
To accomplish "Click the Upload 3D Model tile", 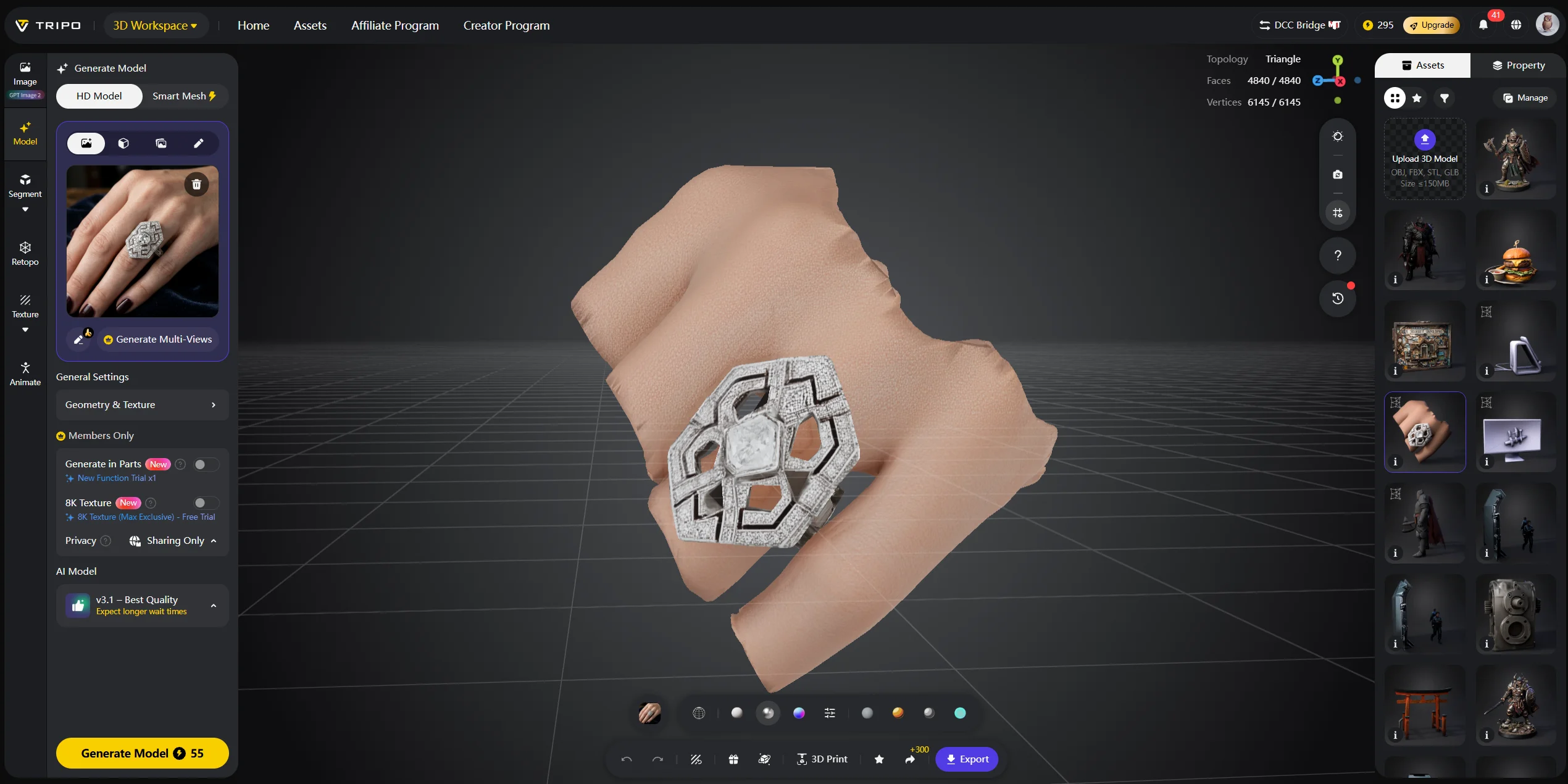I will [x=1425, y=159].
